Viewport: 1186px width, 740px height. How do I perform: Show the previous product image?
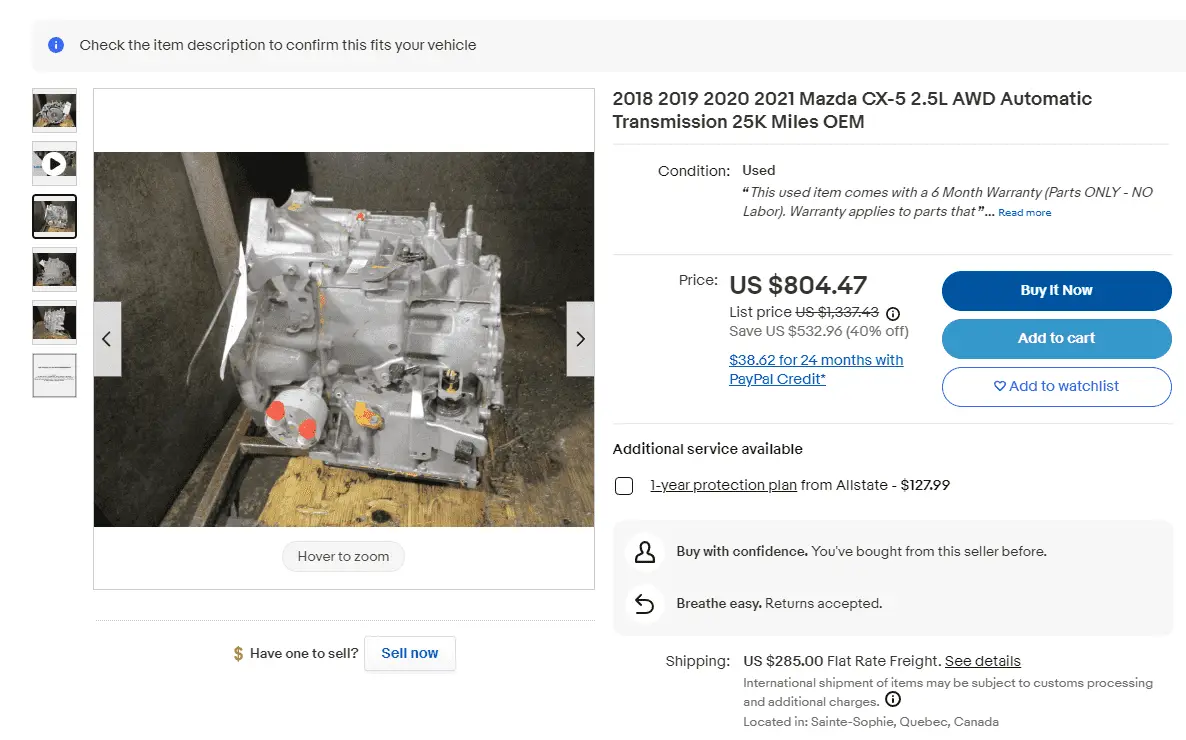click(107, 339)
